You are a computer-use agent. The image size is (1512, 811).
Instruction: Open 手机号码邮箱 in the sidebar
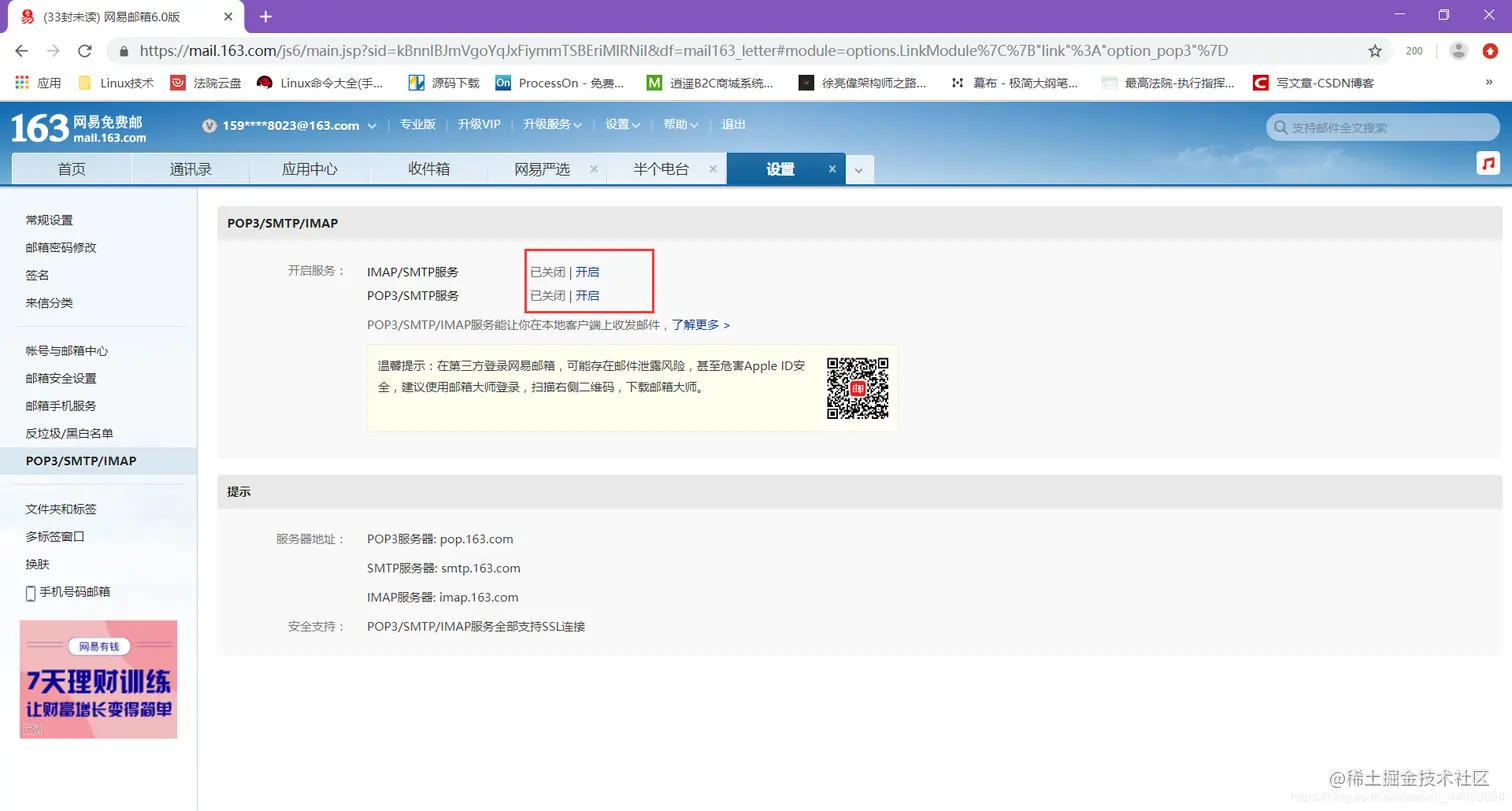coord(68,592)
